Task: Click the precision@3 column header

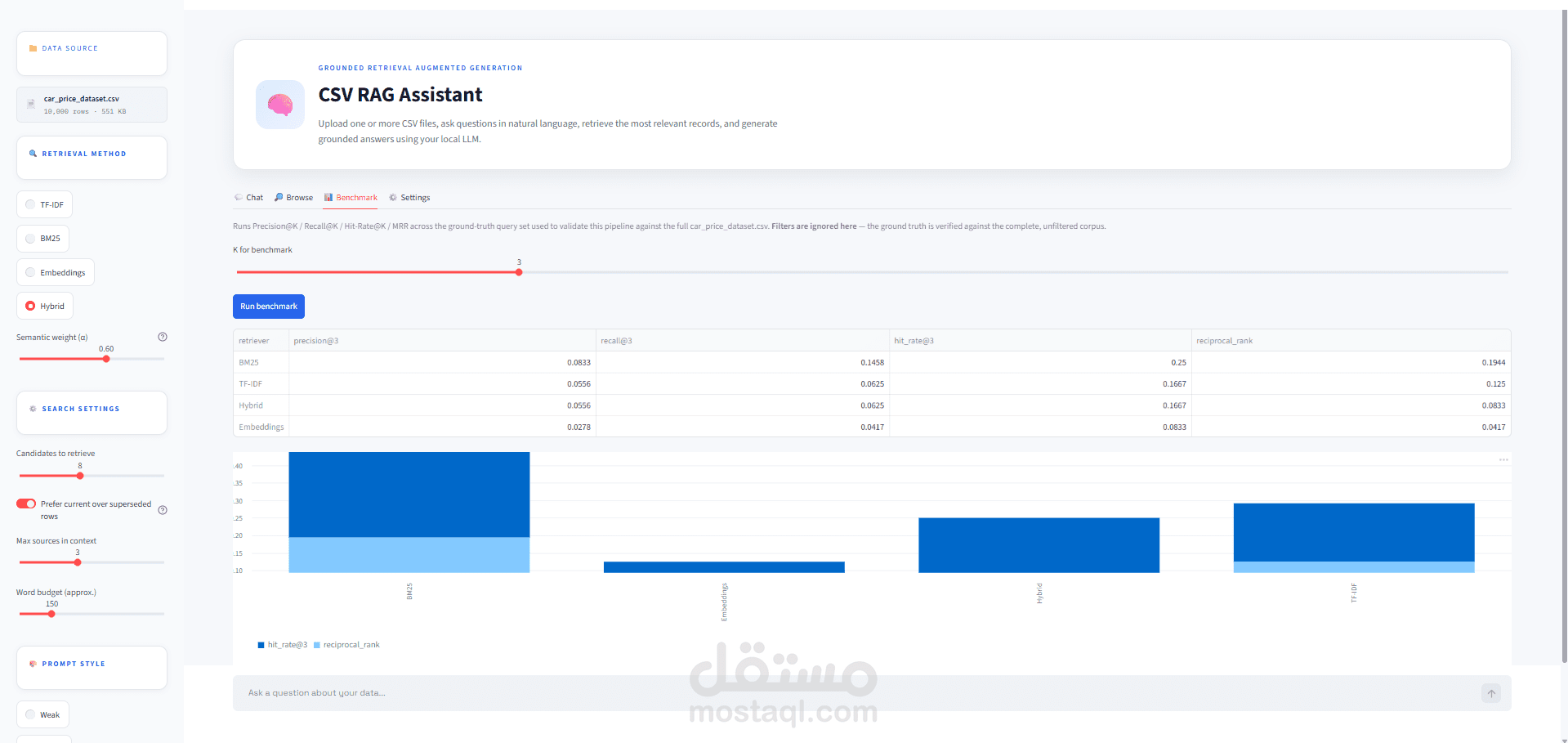Action: coord(442,341)
